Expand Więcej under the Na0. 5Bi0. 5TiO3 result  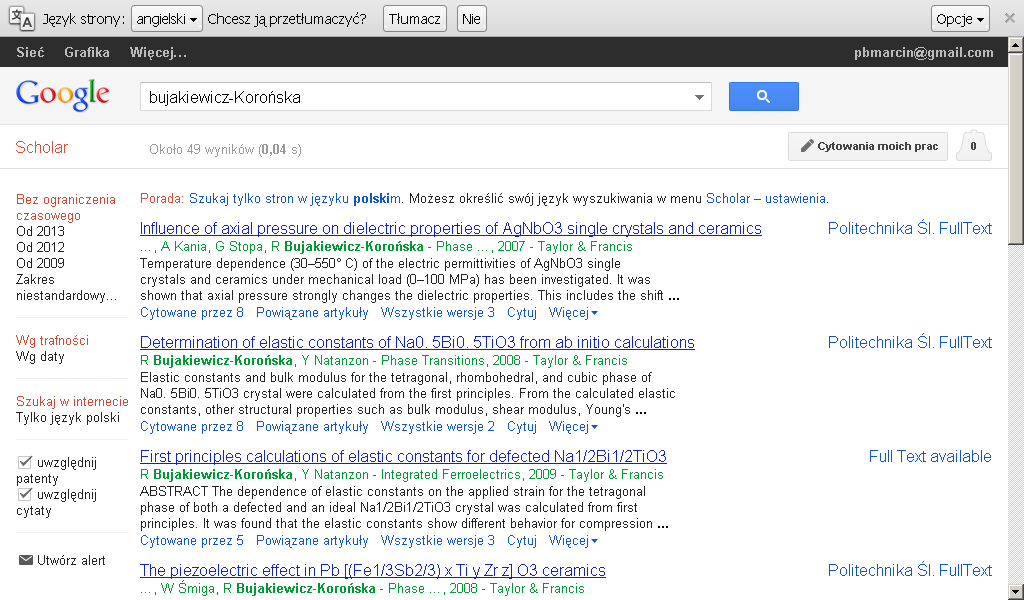click(x=573, y=426)
